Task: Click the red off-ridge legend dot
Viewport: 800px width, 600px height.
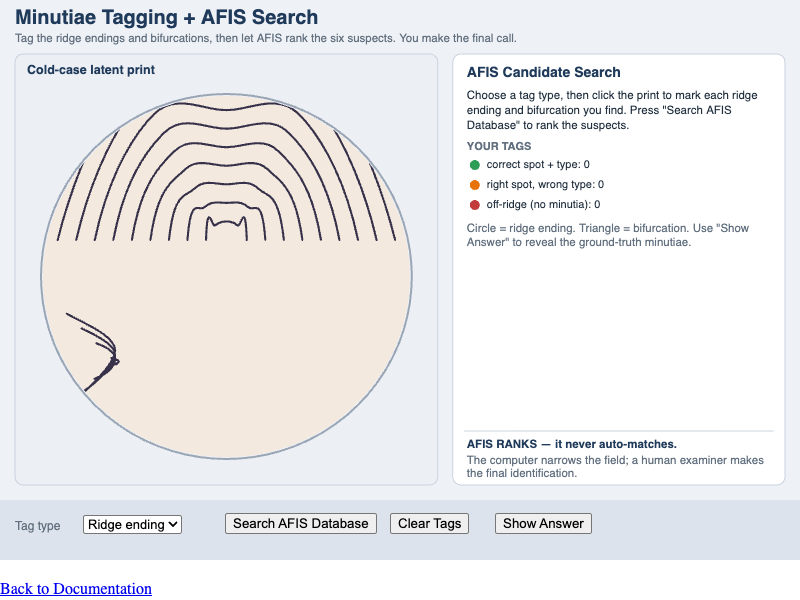Action: (474, 205)
